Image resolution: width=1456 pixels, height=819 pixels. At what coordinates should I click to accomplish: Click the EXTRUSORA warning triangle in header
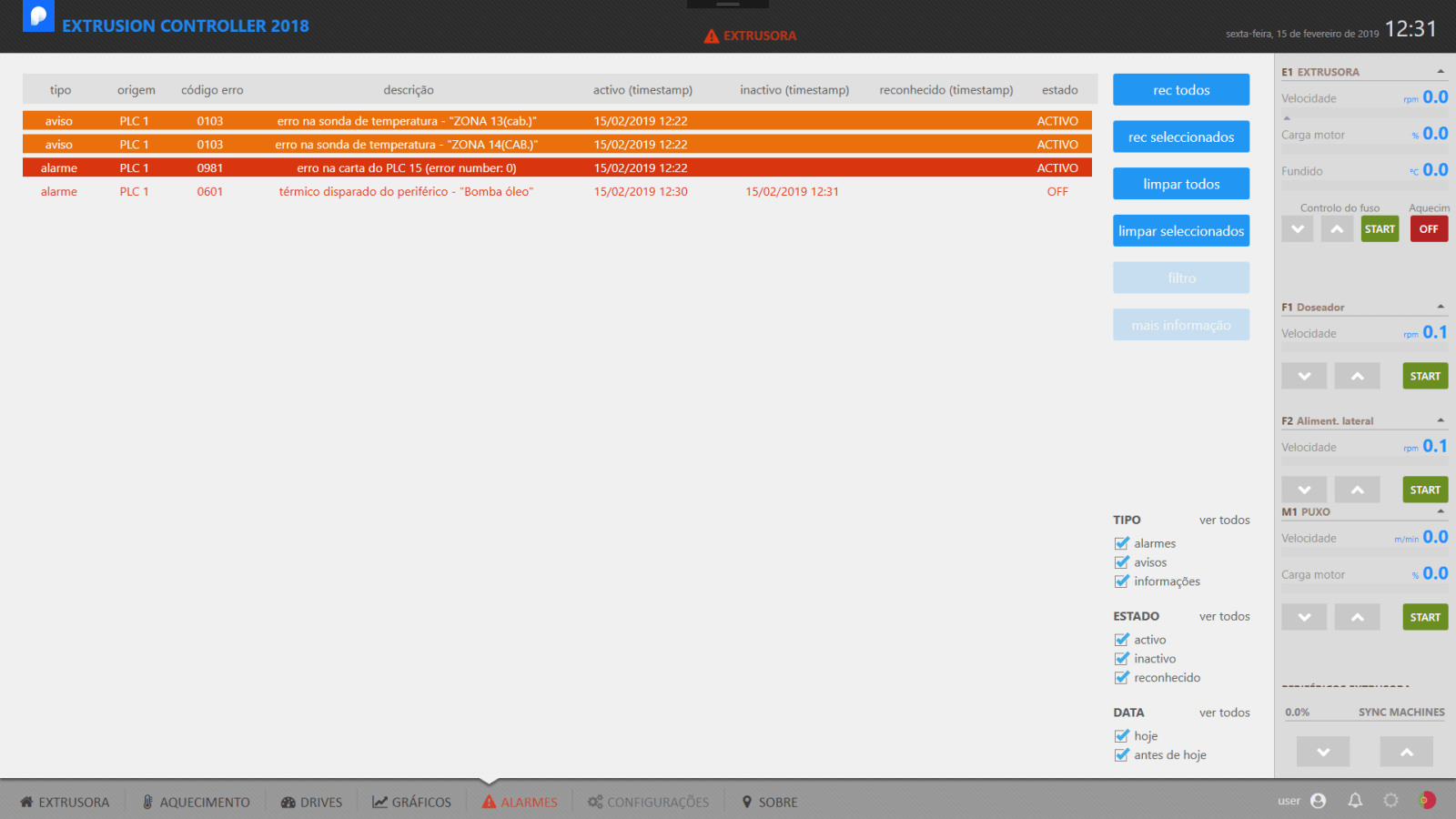tap(712, 36)
